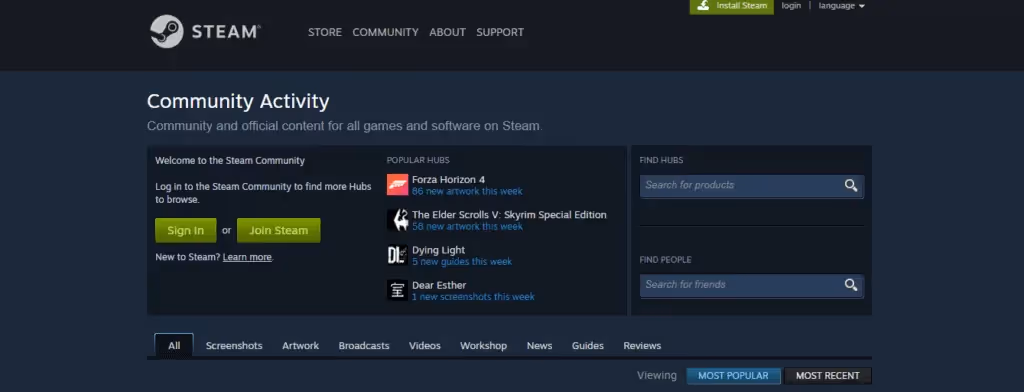Screen dimensions: 1024x392
Task: Click the Dear Esther hub icon
Action: pos(397,291)
